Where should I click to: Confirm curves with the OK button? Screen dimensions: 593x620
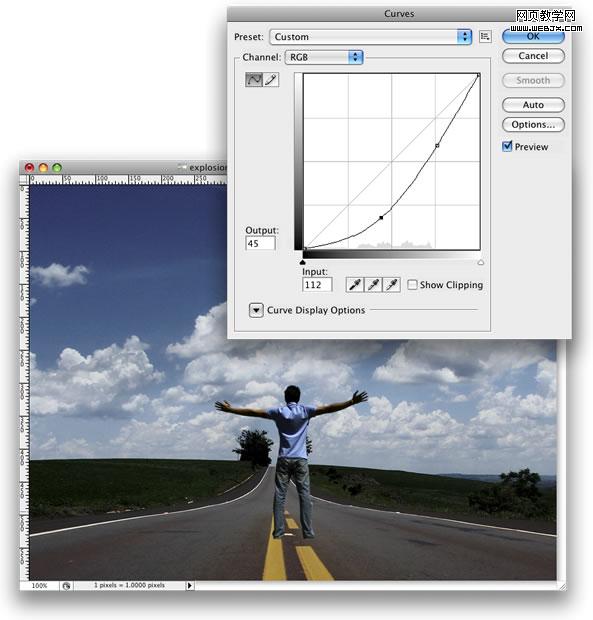coord(533,36)
